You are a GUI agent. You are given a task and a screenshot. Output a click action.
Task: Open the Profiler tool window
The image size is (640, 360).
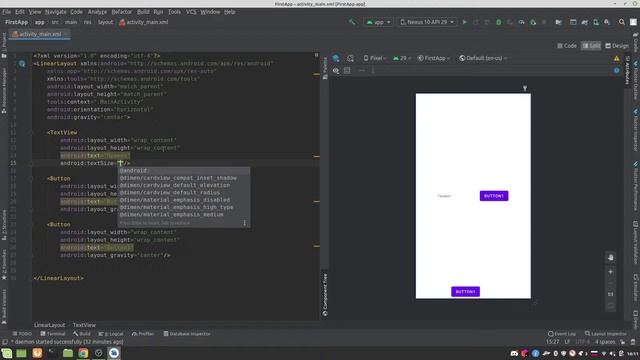tap(143, 333)
